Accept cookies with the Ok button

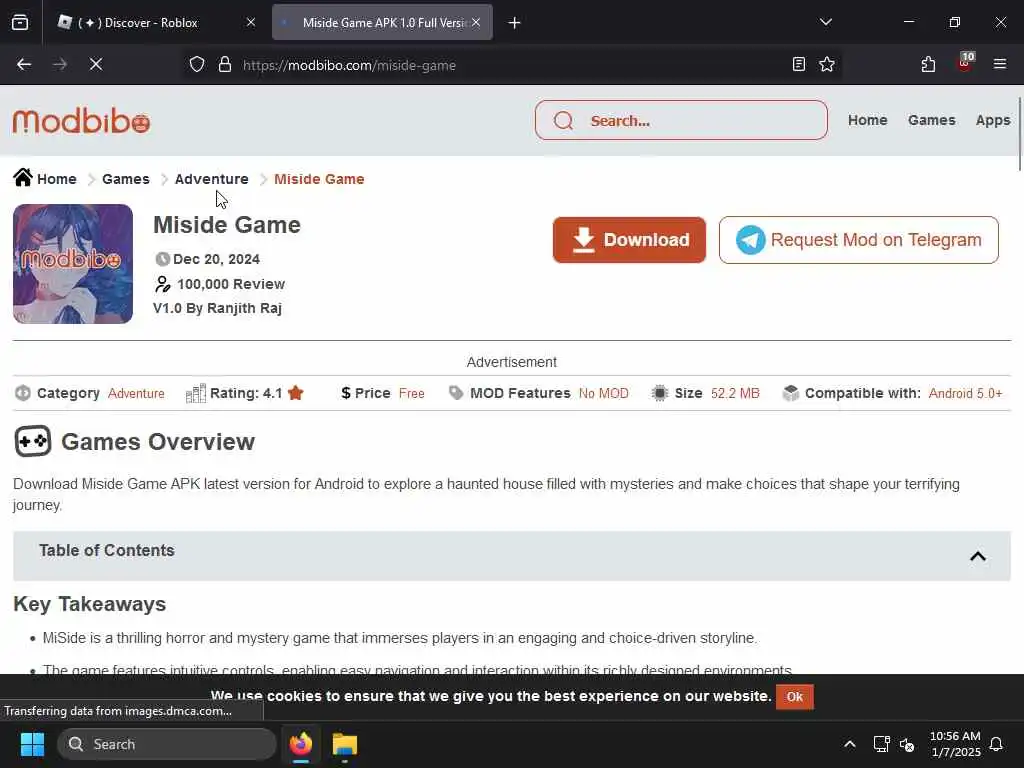coord(795,697)
